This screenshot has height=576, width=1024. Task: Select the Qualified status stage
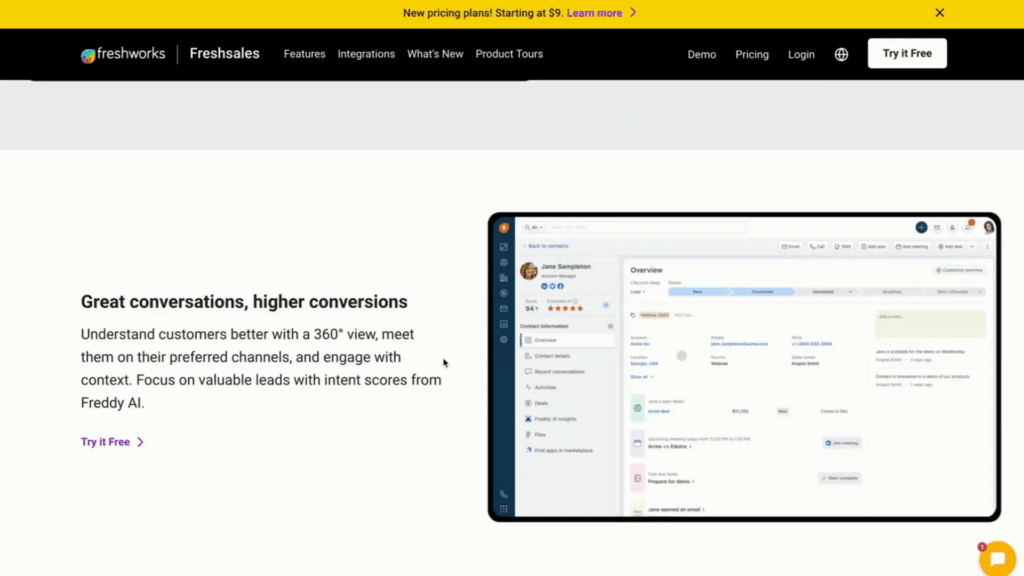click(x=891, y=292)
